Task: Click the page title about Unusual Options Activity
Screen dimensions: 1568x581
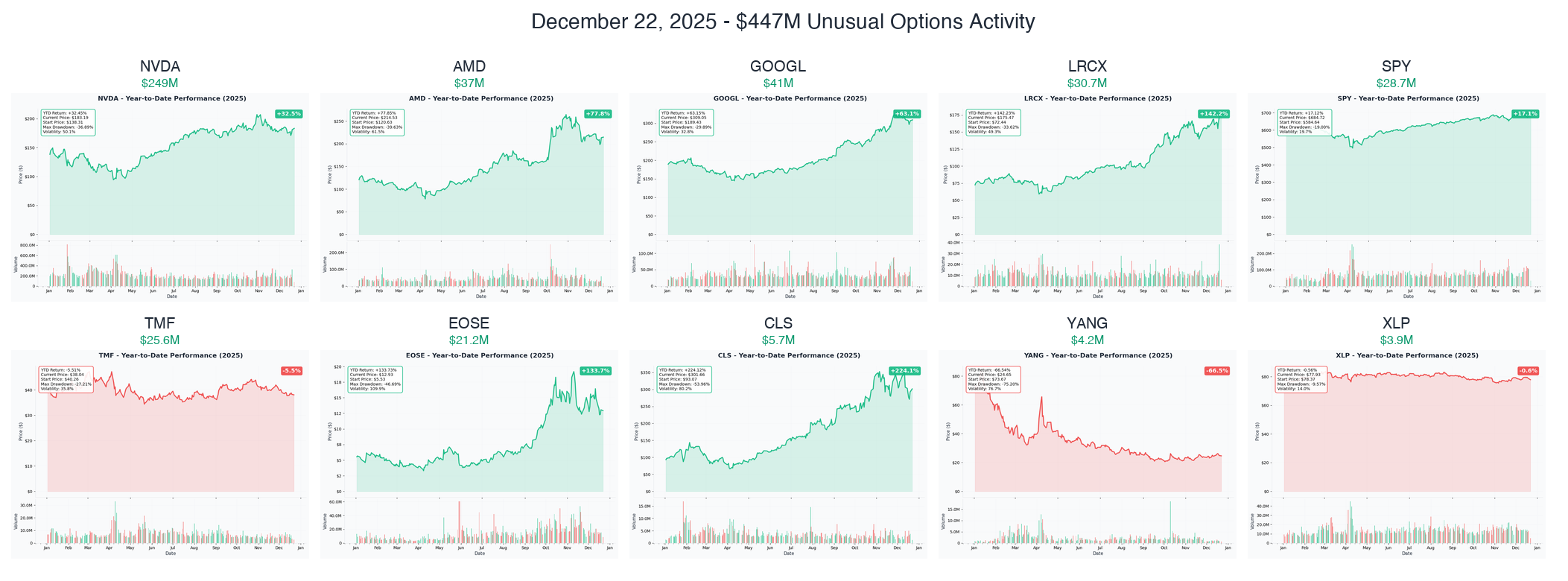Action: (x=783, y=22)
